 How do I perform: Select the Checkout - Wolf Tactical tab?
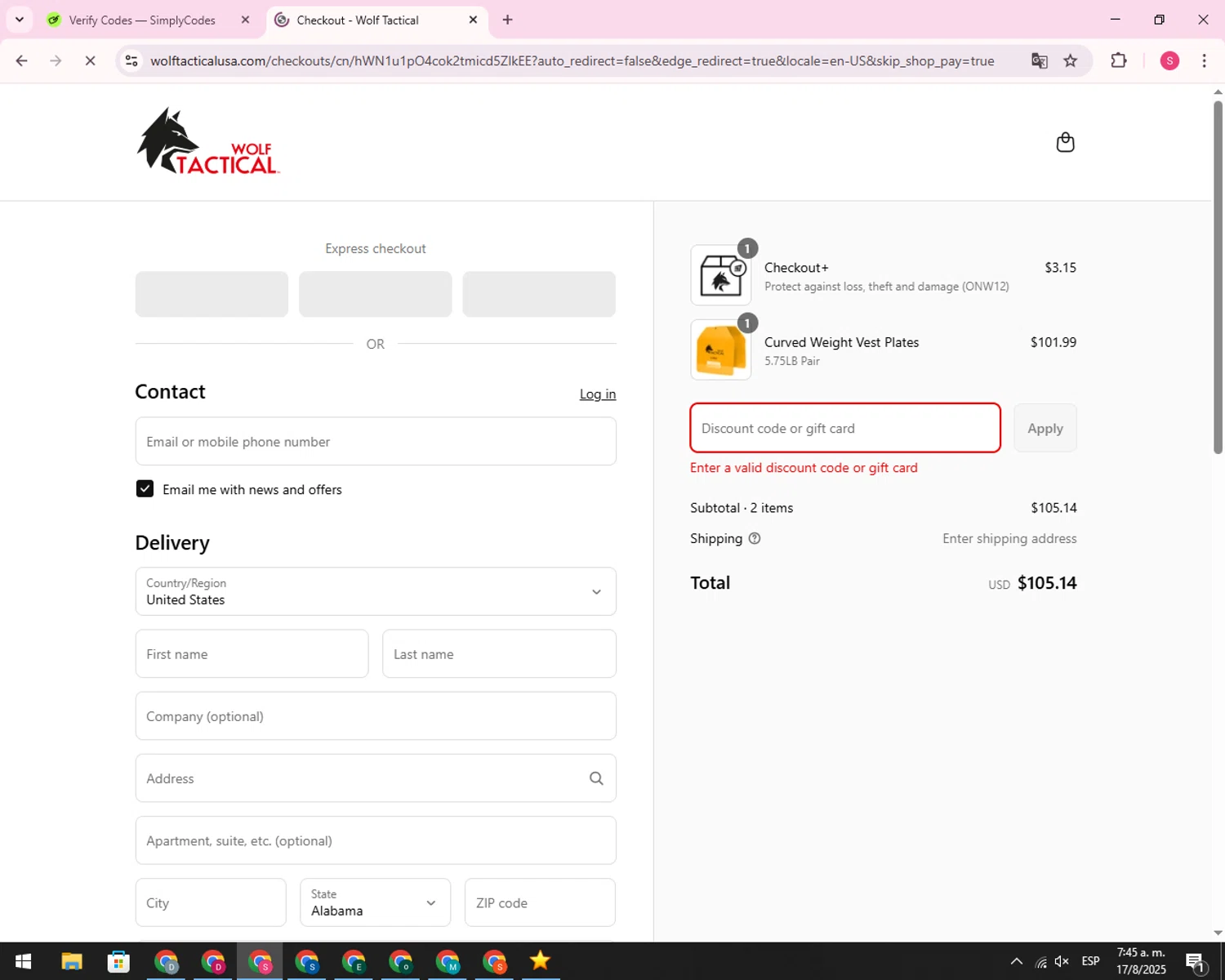tap(376, 20)
